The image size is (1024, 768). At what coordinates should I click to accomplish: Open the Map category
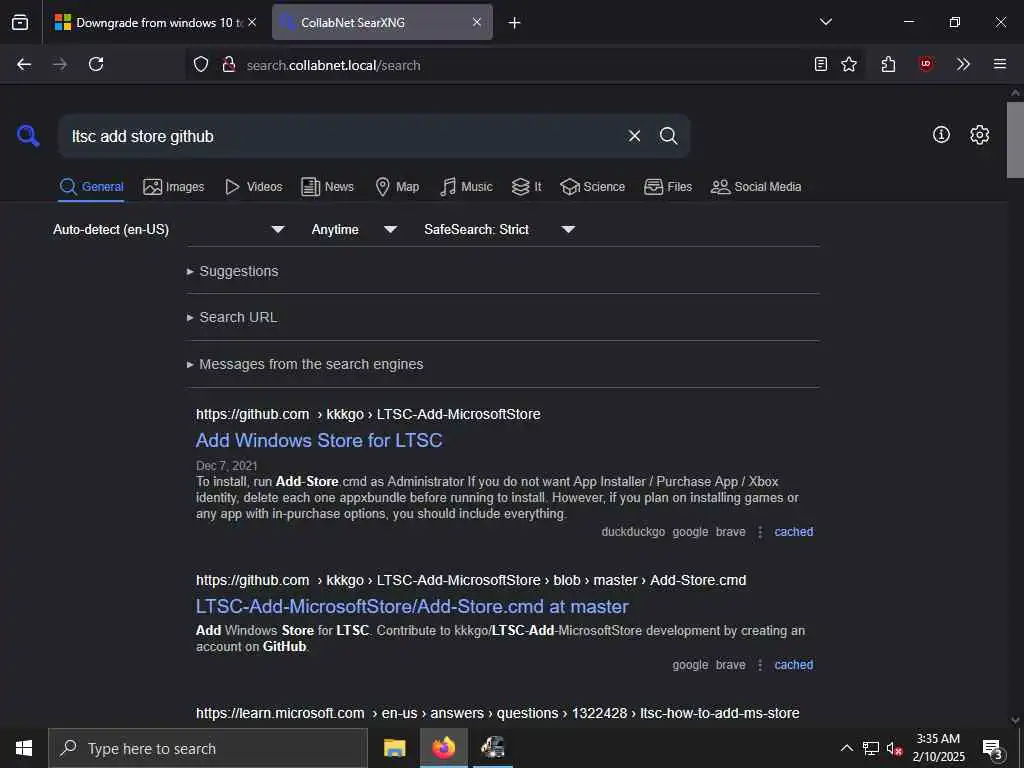[397, 187]
